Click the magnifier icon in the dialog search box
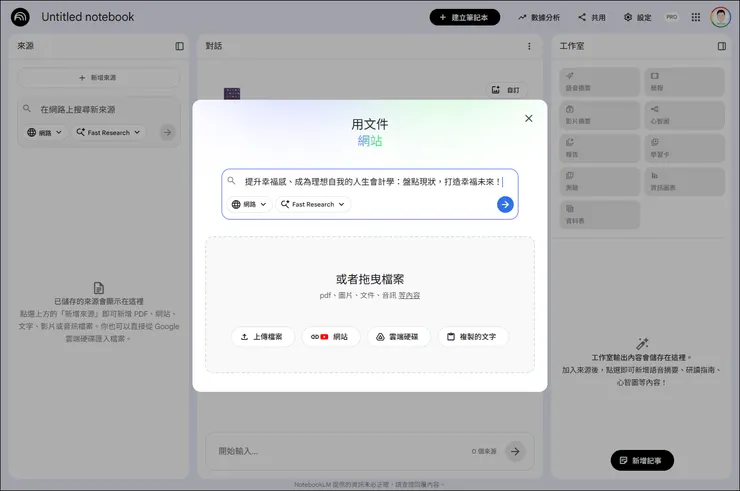This screenshot has height=491, width=740. (x=231, y=181)
